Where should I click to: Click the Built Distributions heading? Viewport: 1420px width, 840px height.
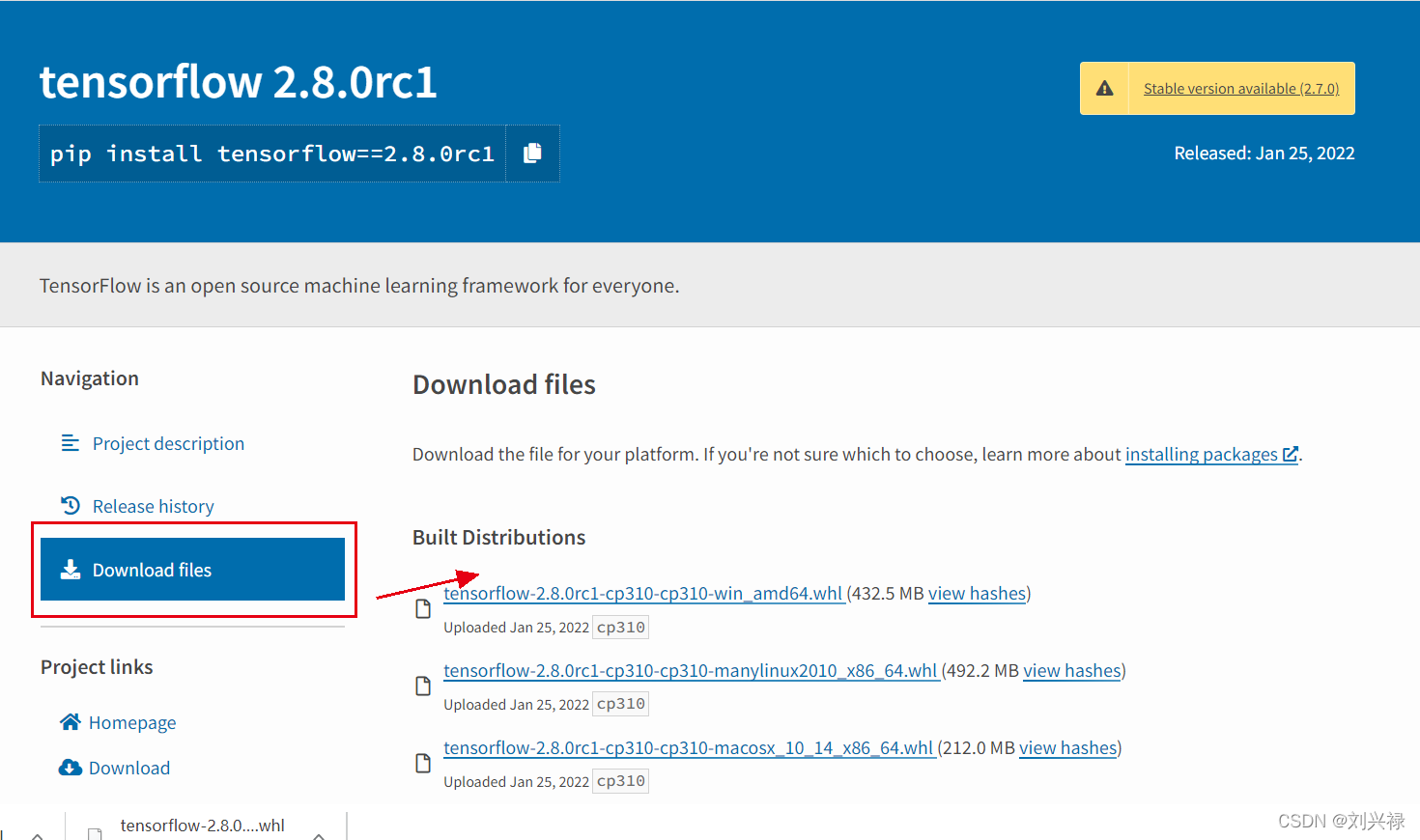tap(499, 537)
